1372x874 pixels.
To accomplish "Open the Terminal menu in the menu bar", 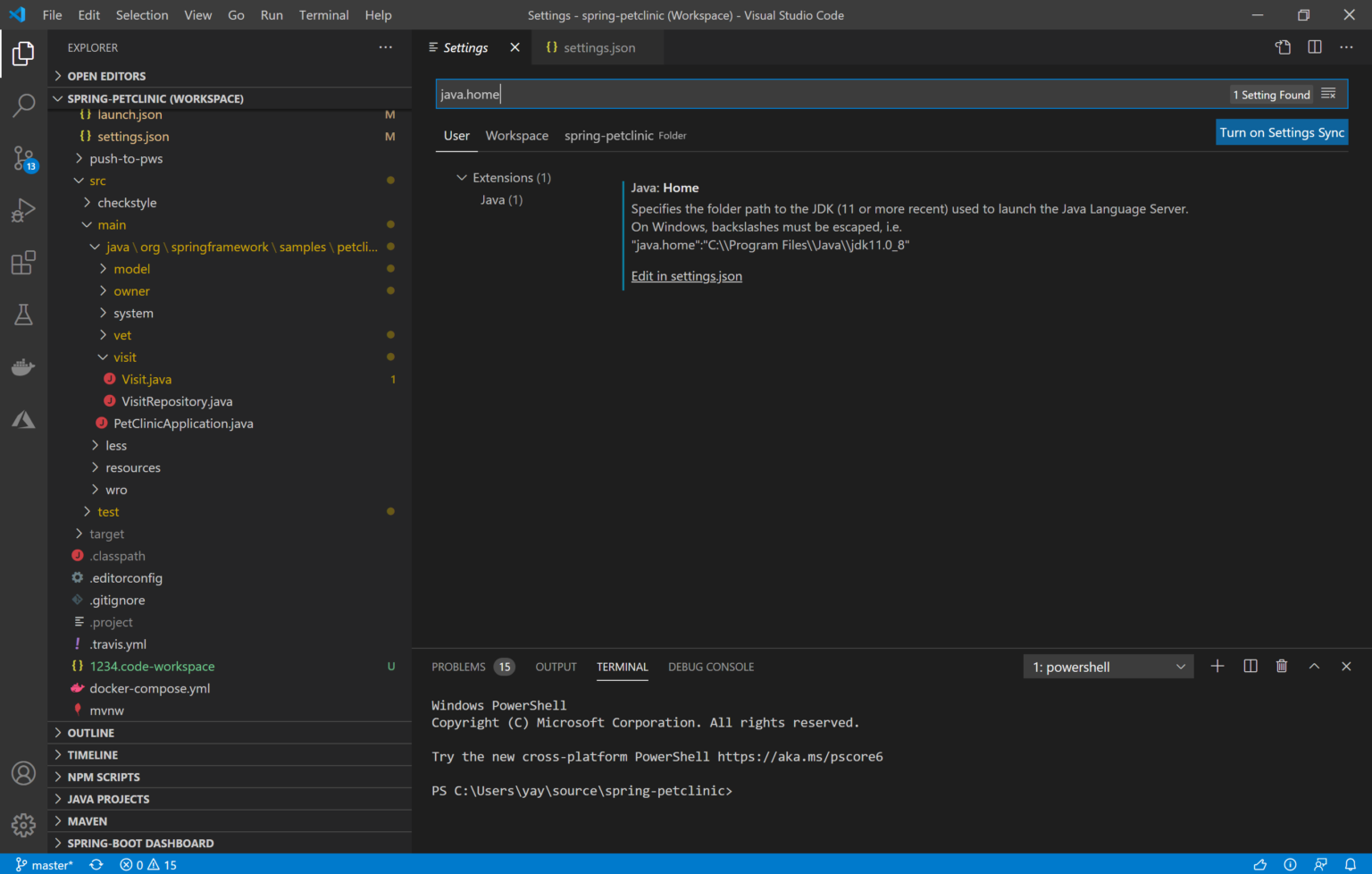I will 323,14.
